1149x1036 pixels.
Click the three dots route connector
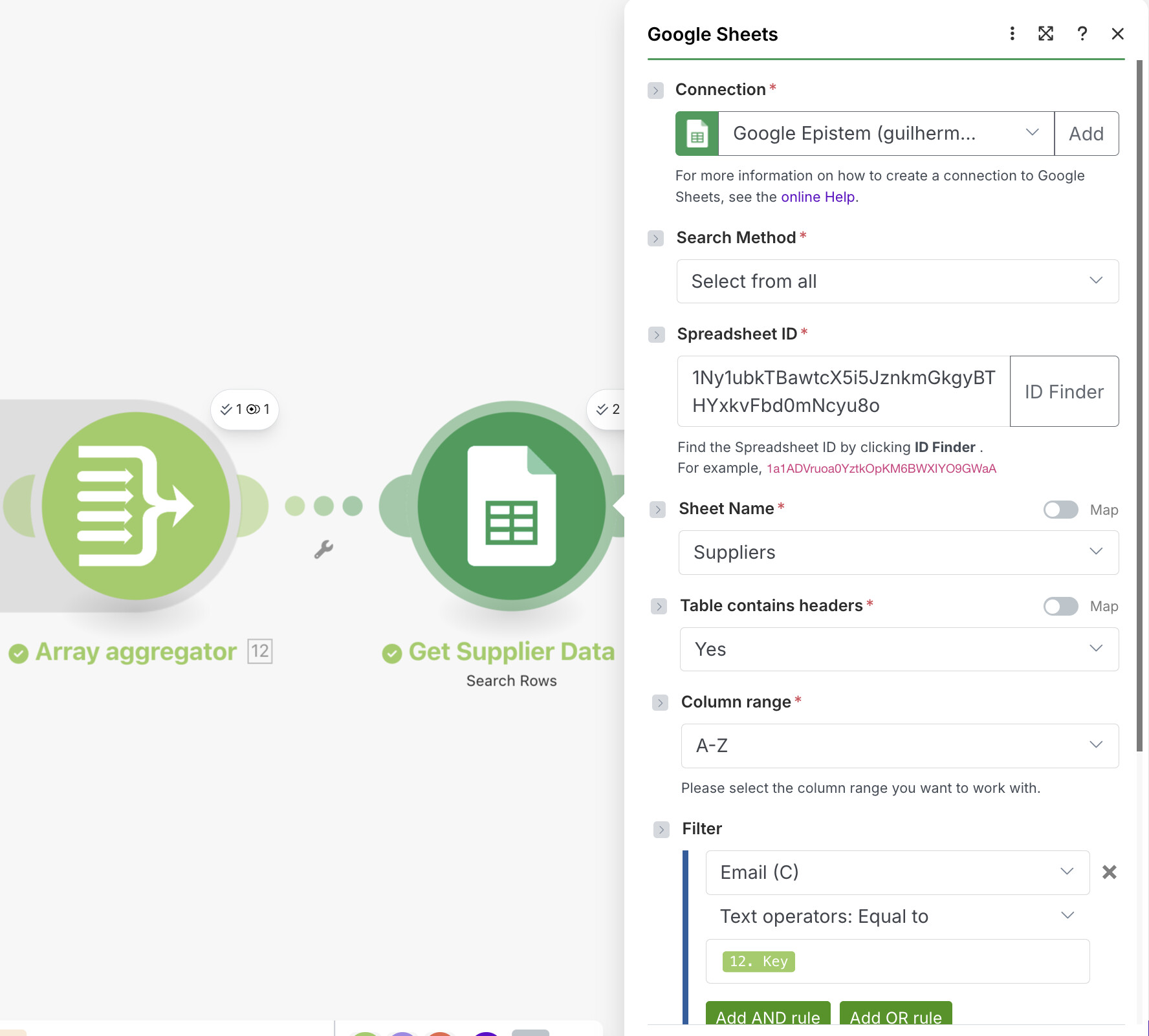(x=323, y=506)
